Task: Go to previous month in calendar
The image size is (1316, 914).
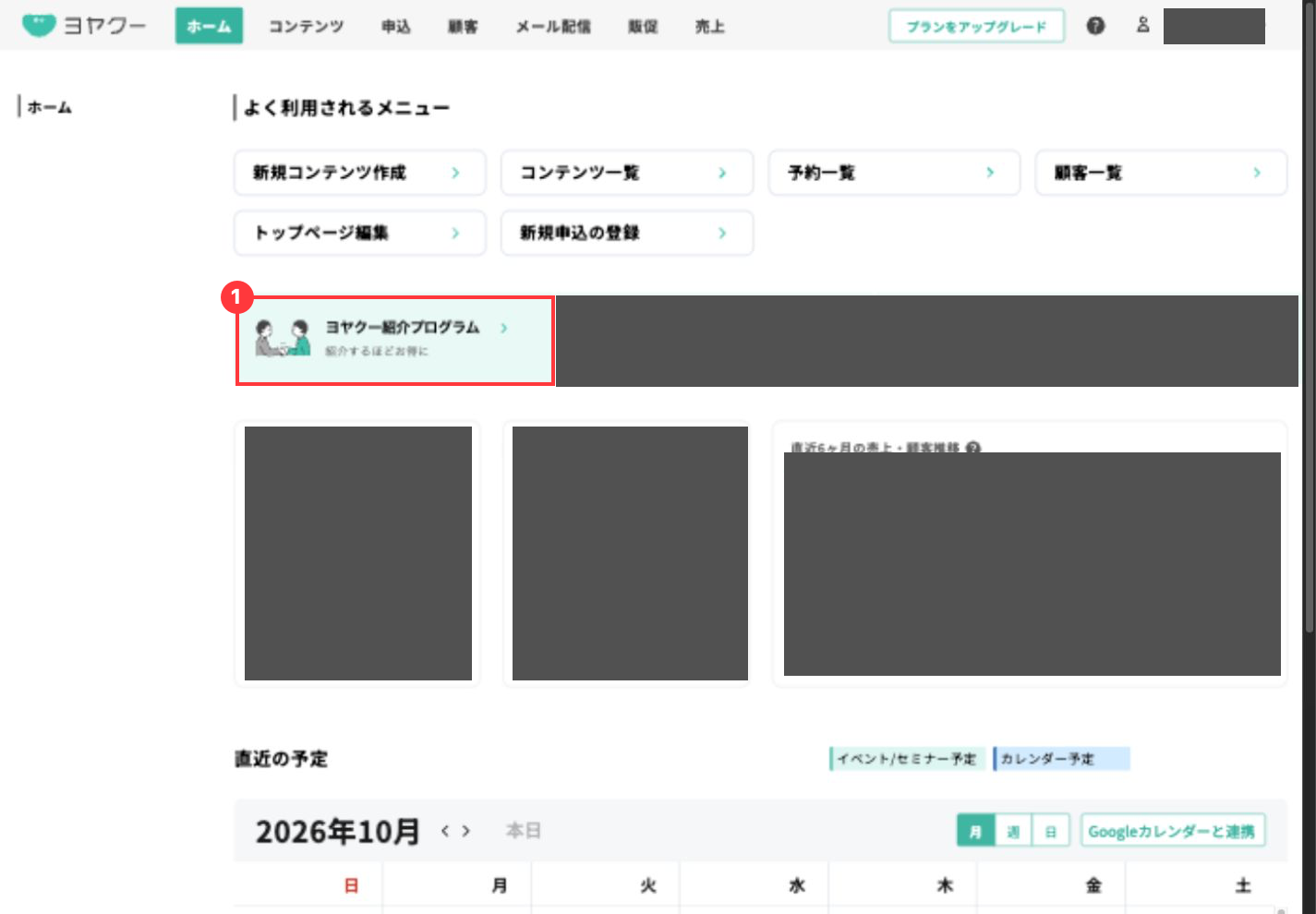Action: 445,831
